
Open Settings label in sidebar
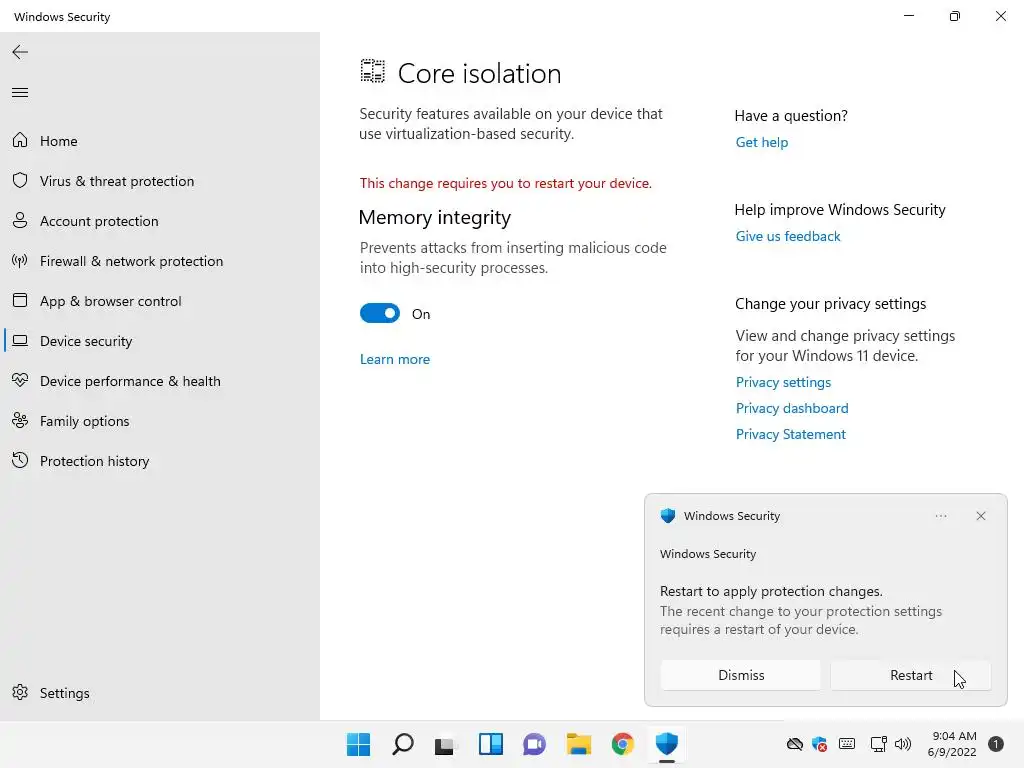coord(65,693)
